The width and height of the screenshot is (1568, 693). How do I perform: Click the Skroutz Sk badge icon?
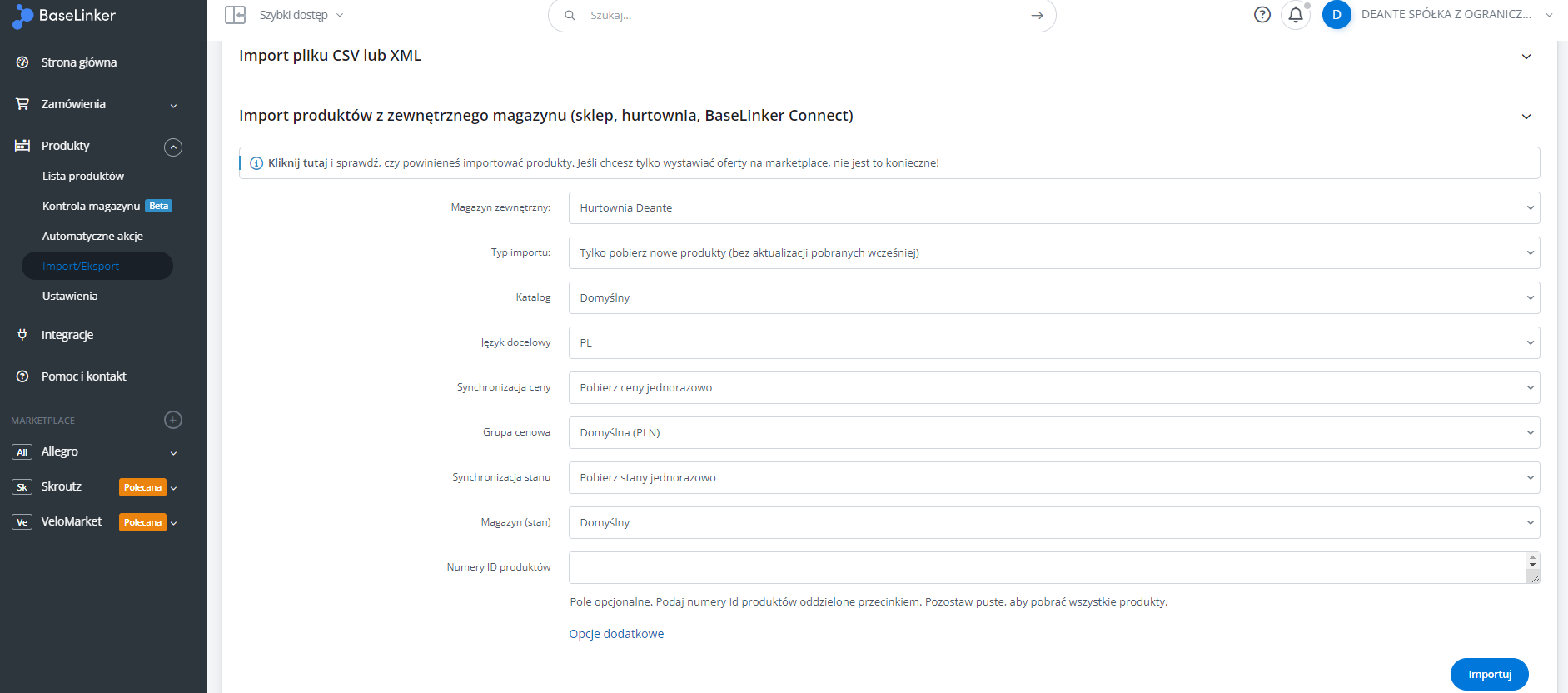tap(22, 487)
